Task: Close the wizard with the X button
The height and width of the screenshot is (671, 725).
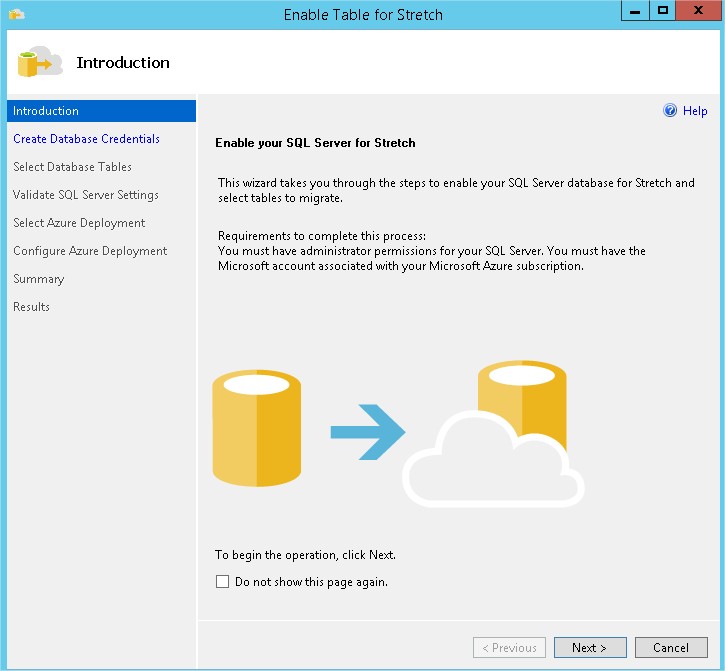Action: pos(698,11)
